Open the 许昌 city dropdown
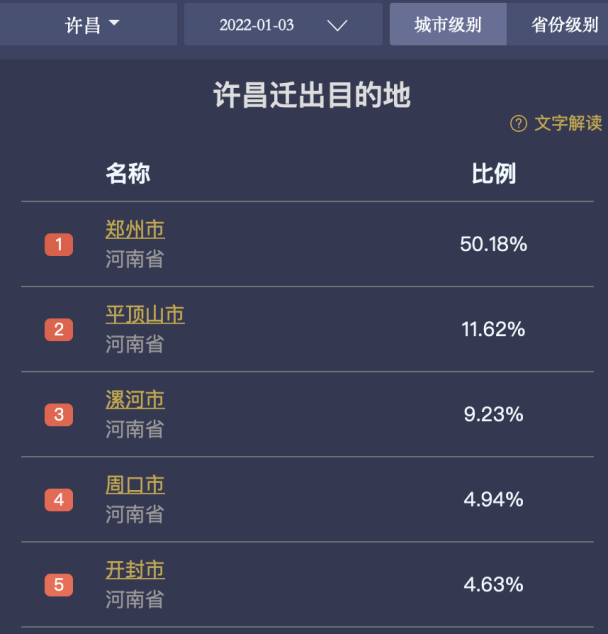Screen dimensions: 608x634 coord(88,24)
